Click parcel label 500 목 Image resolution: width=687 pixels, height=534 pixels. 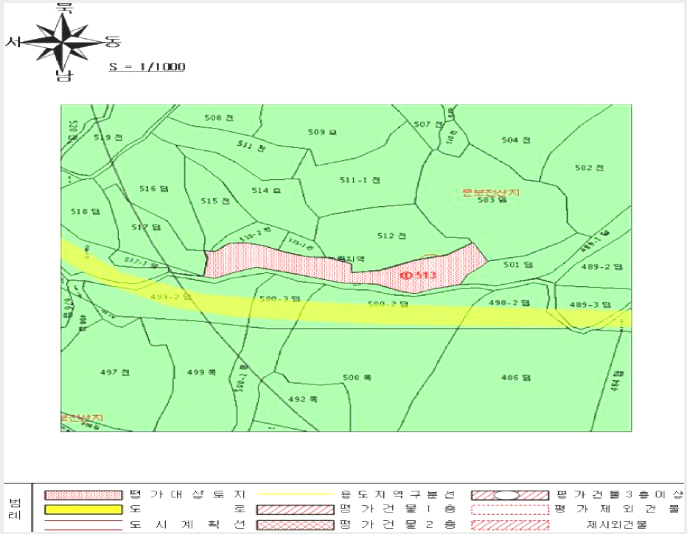[357, 377]
